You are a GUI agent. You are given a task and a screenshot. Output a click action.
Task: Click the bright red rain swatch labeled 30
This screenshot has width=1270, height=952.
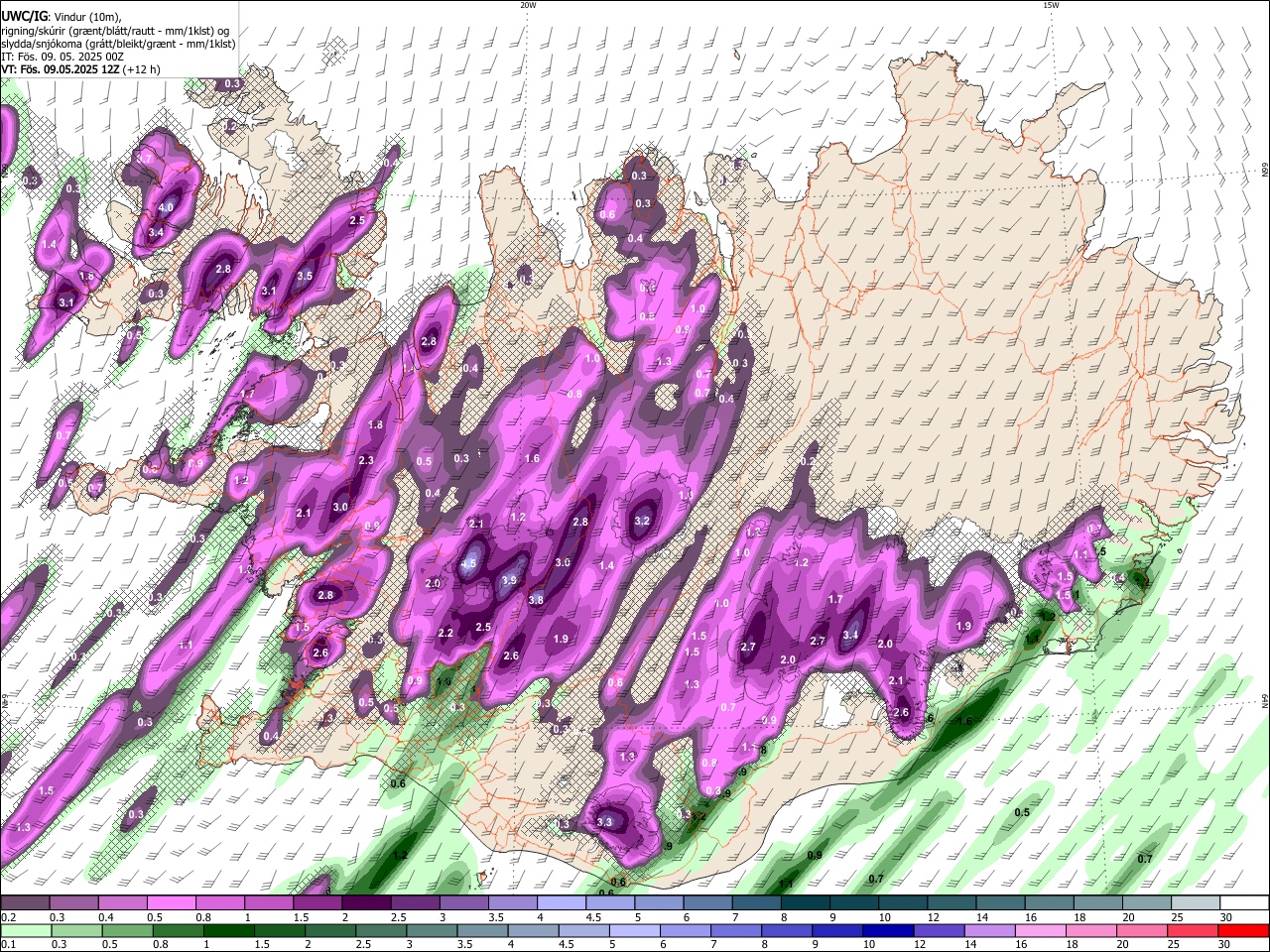[x=1244, y=931]
